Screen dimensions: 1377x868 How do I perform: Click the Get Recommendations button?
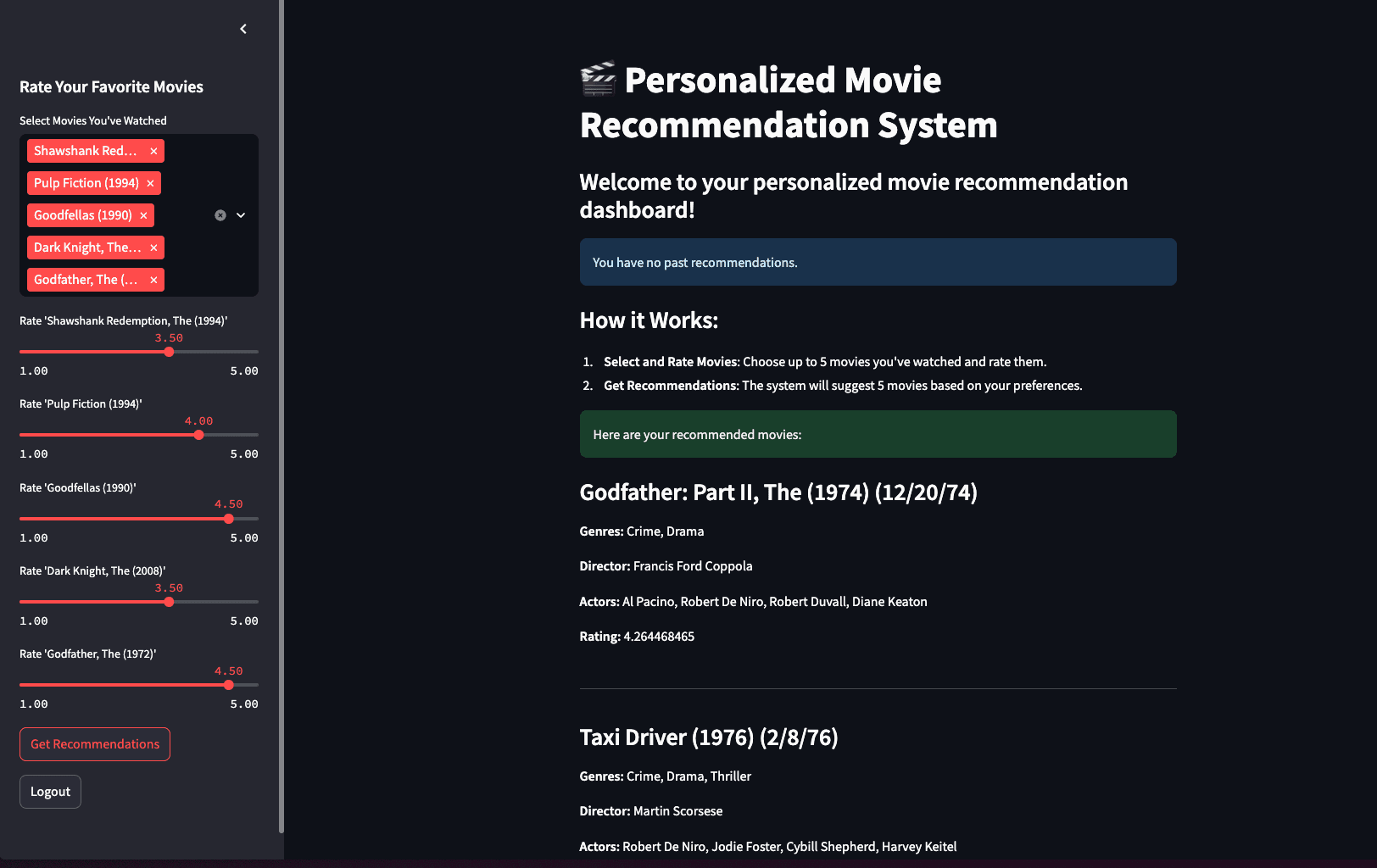[95, 744]
